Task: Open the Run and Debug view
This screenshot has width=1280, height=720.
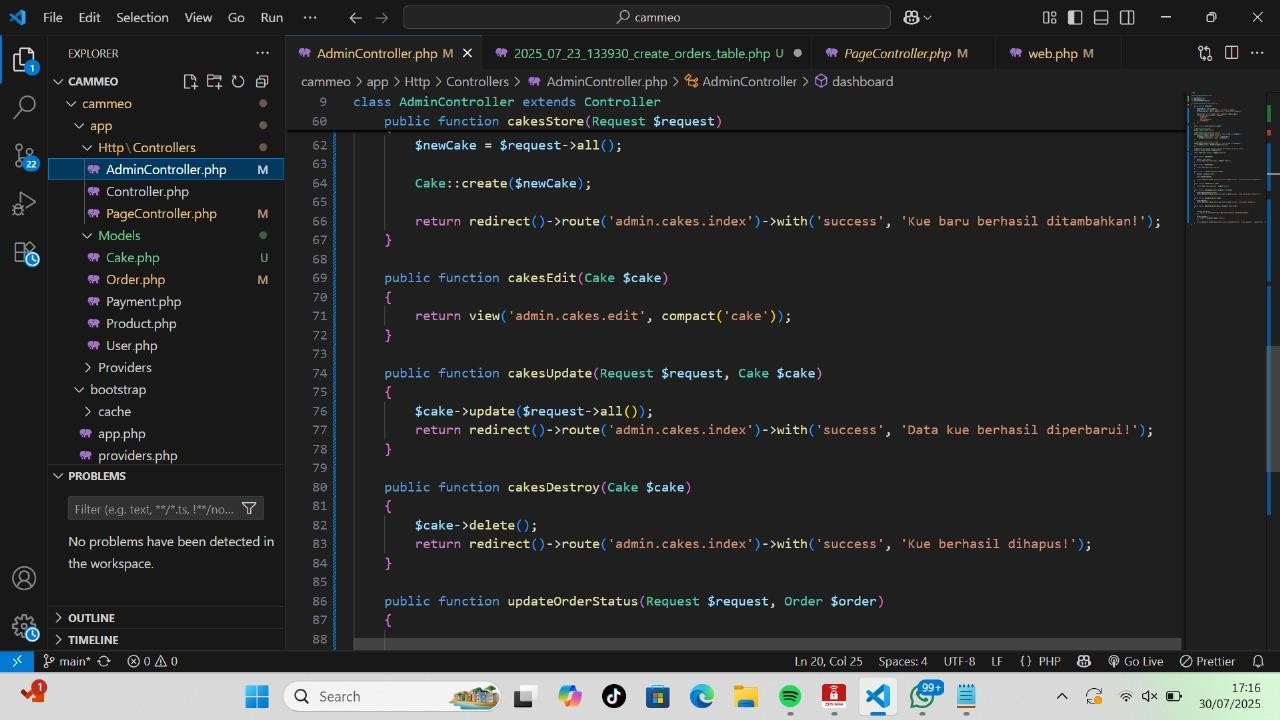Action: [x=24, y=204]
